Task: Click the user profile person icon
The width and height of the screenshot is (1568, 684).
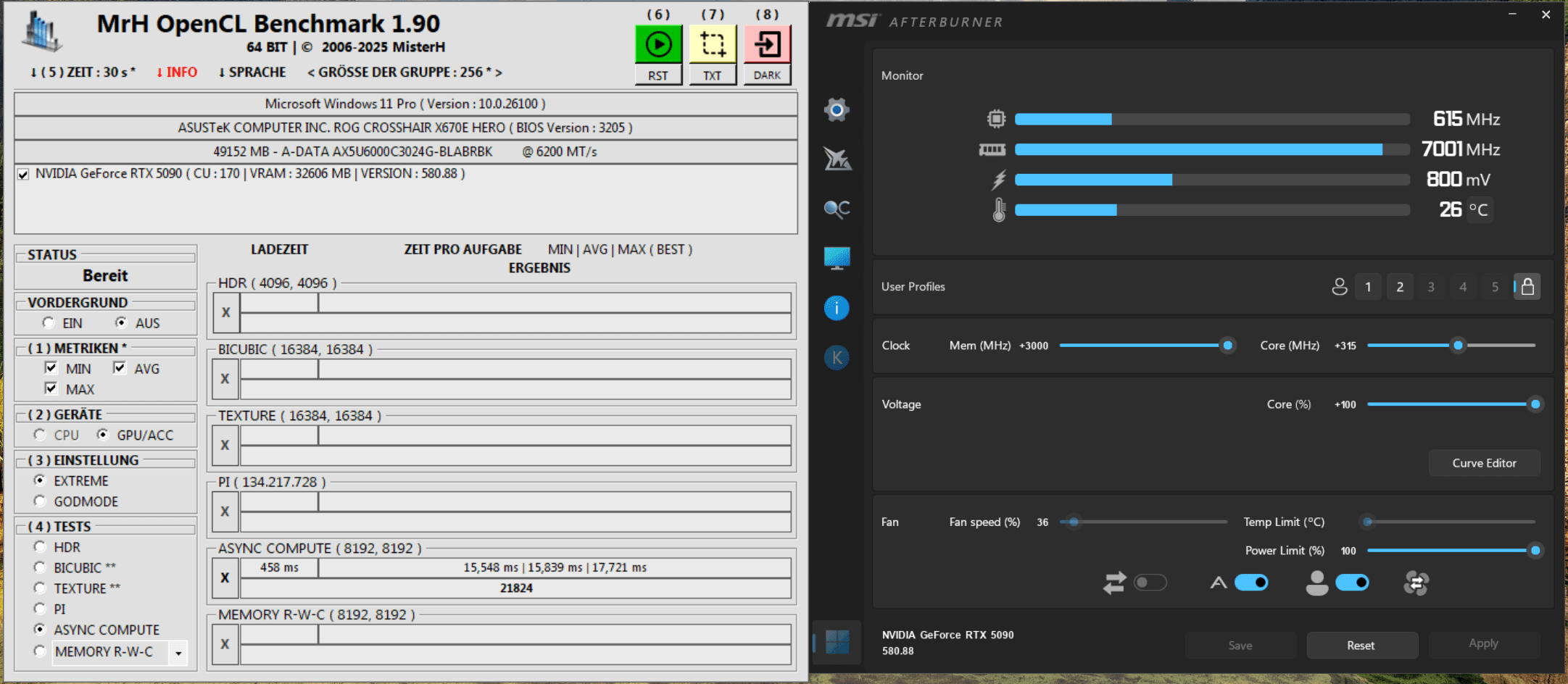Action: pyautogui.click(x=1340, y=287)
